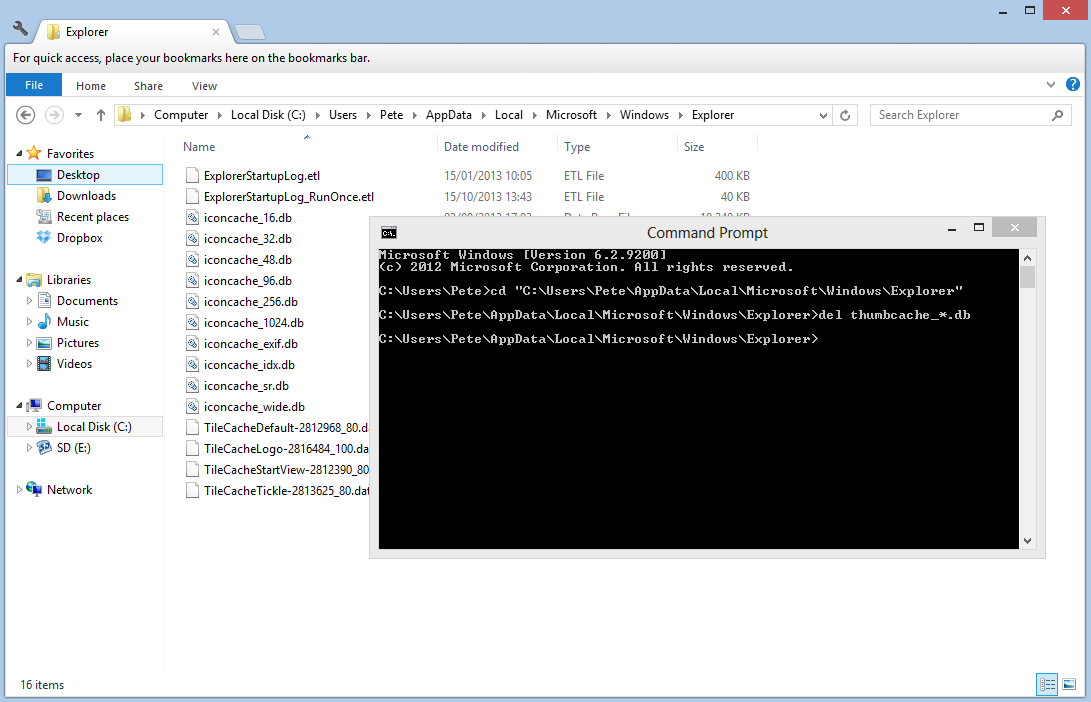This screenshot has width=1091, height=702.
Task: Select Desktop under Favorites
Action: click(x=85, y=175)
